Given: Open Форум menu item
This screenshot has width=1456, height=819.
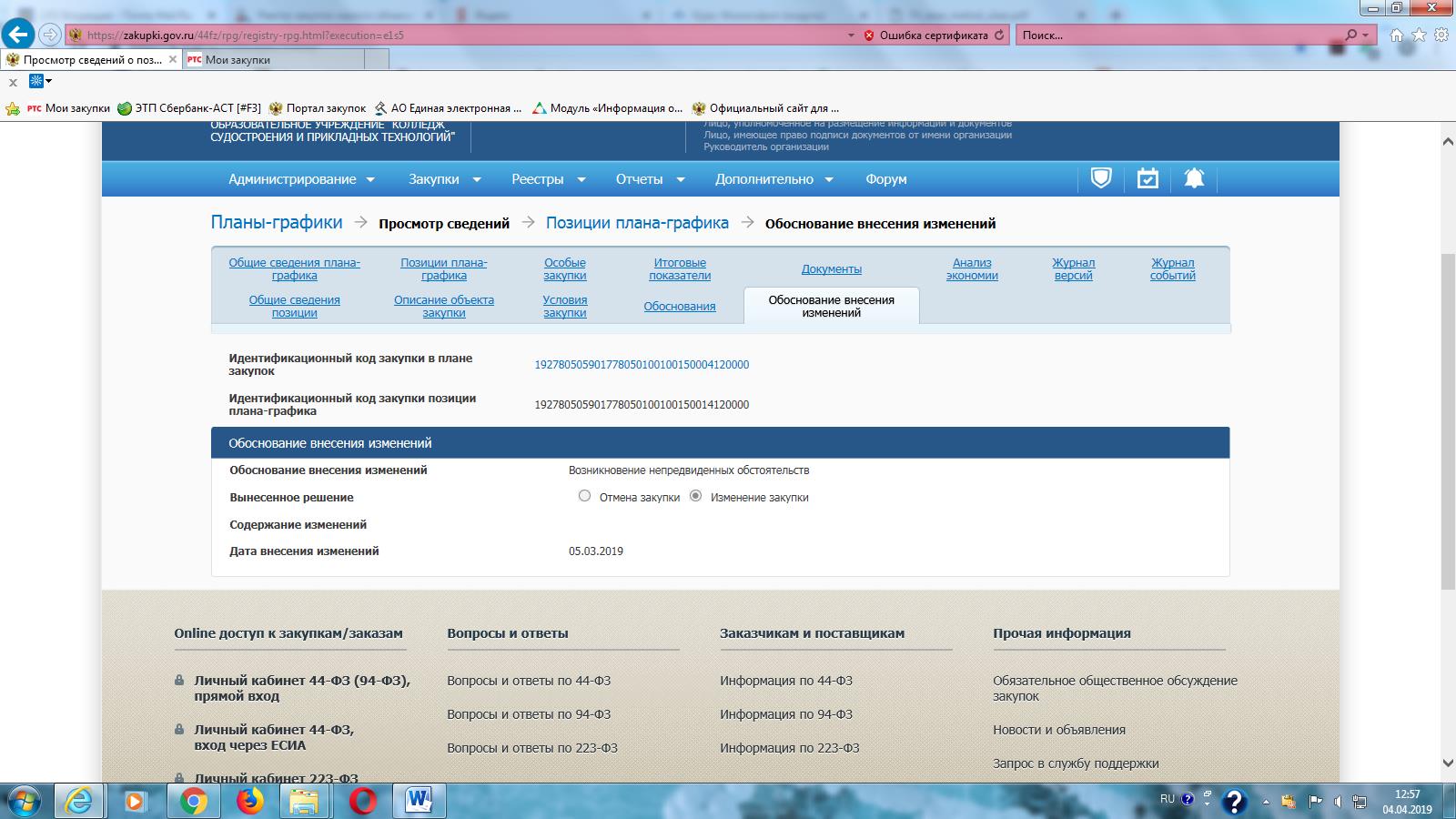Looking at the screenshot, I should pyautogui.click(x=886, y=179).
